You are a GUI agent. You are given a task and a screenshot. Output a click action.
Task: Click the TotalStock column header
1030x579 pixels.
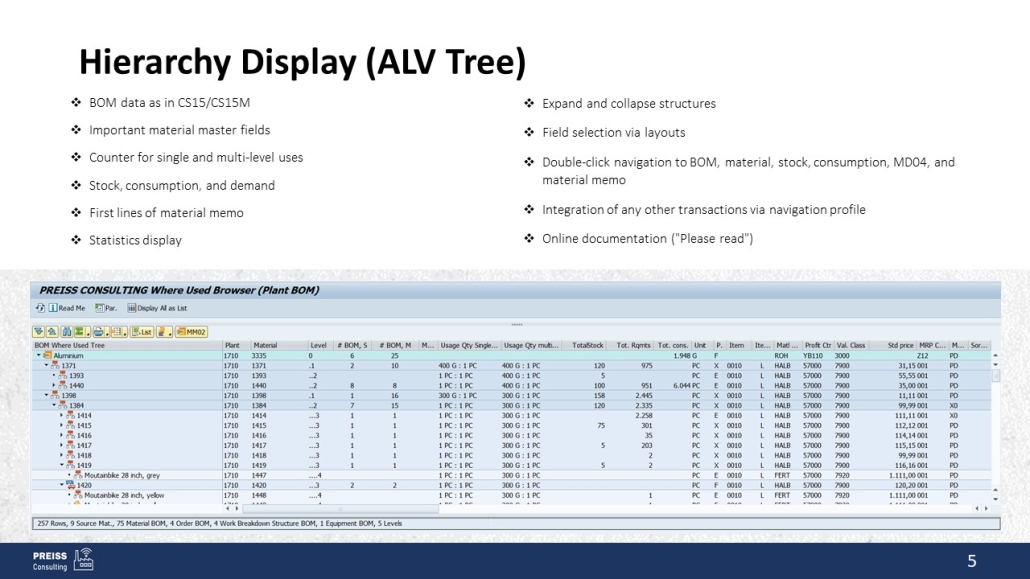point(588,345)
